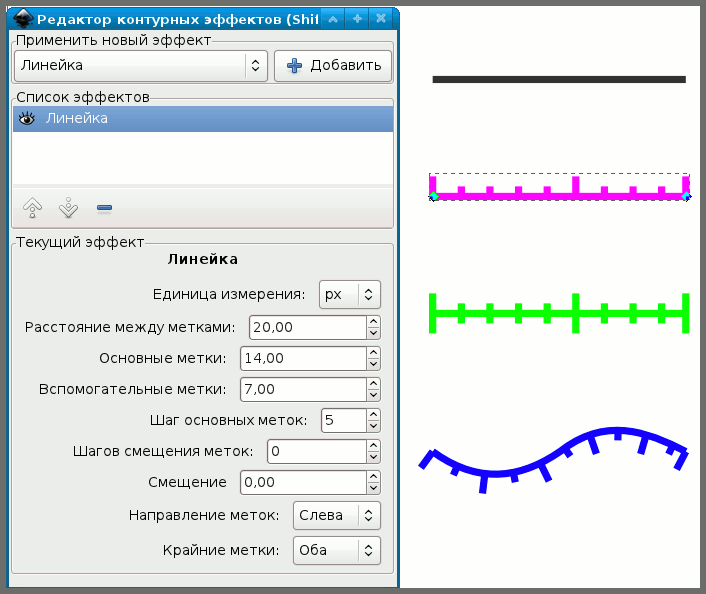Open Крайние метки dropdown
This screenshot has height=594, width=706.
(x=337, y=550)
